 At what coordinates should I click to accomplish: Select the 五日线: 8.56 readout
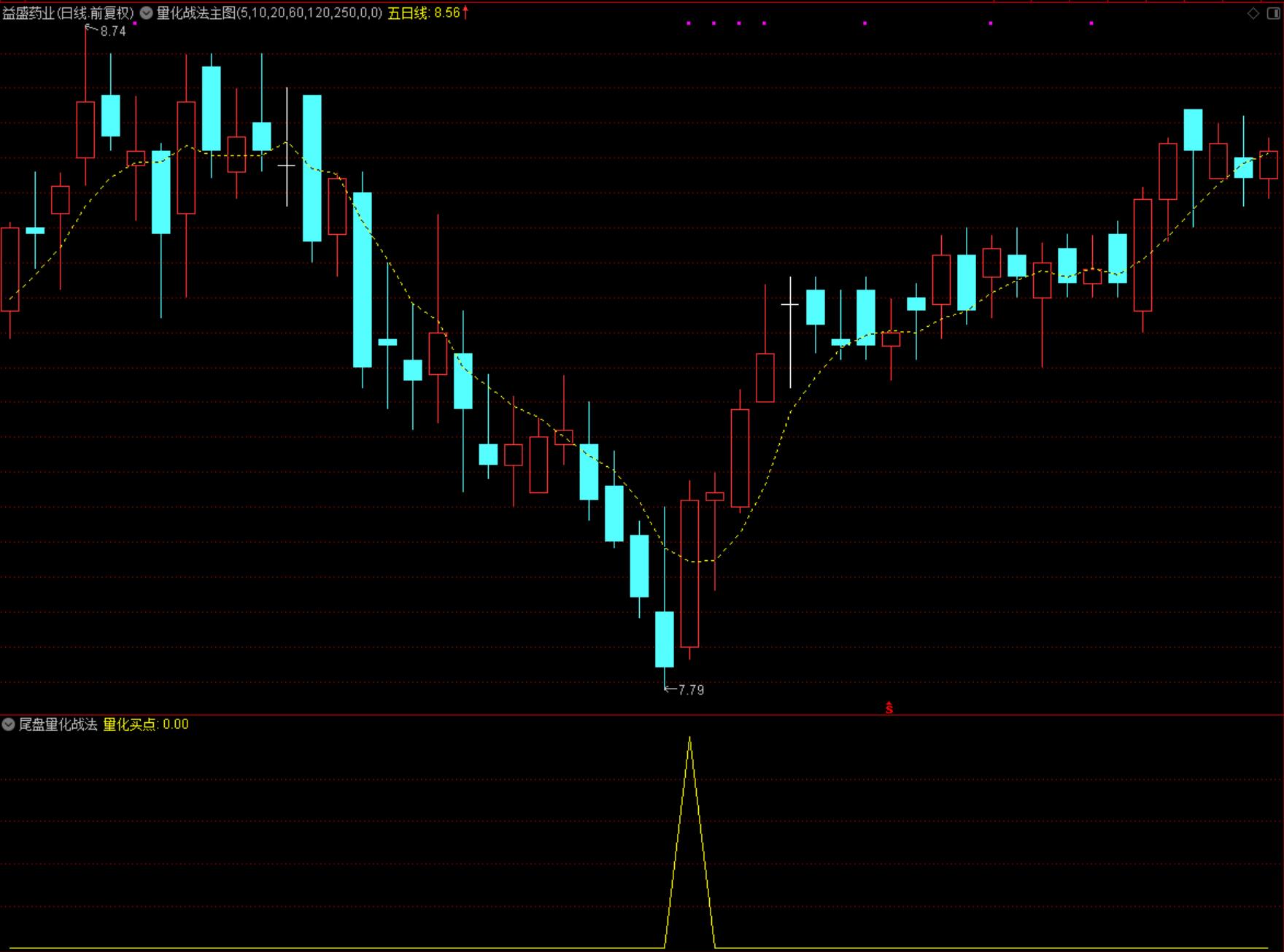(424, 13)
